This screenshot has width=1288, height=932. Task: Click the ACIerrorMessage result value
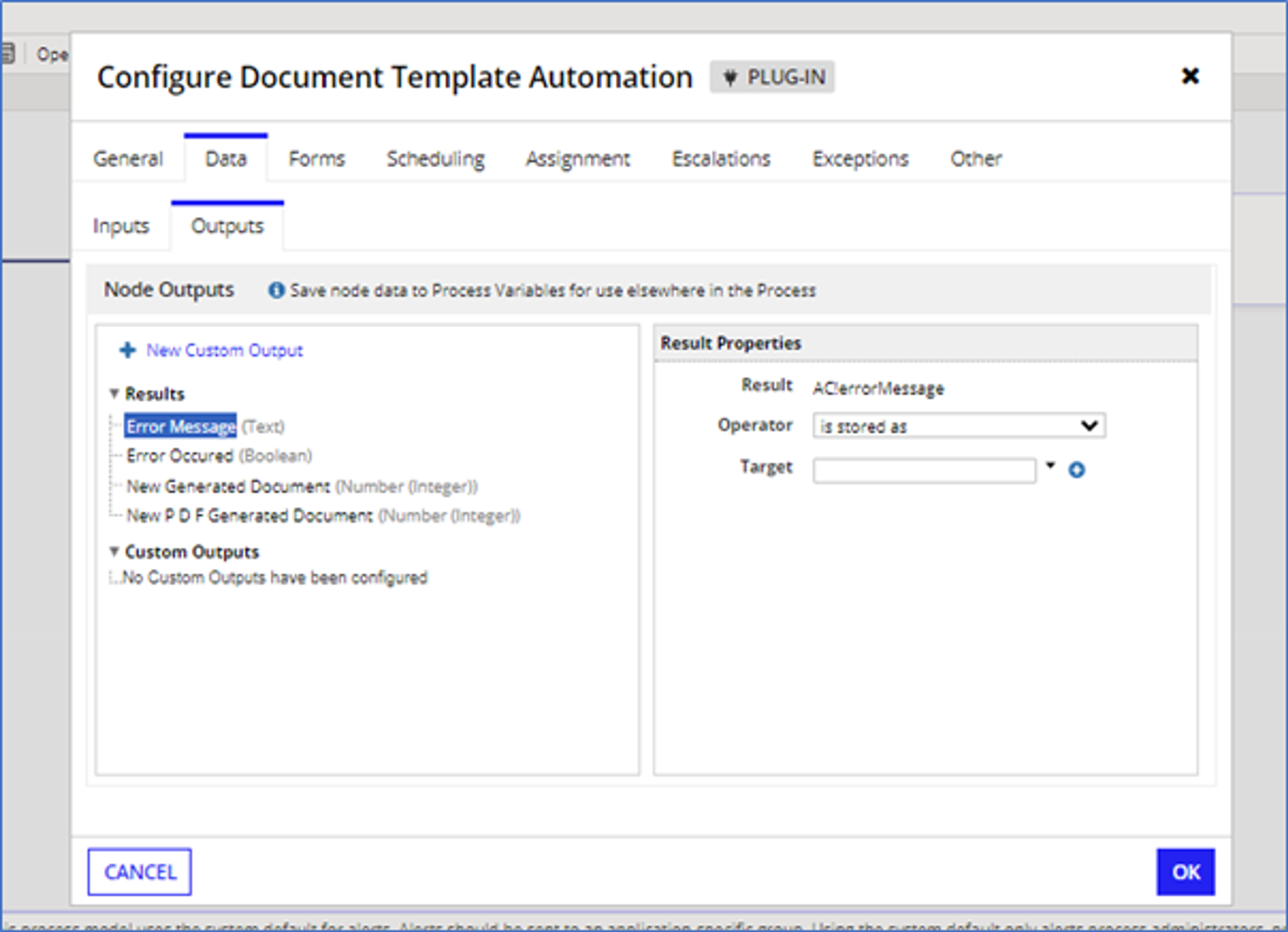point(878,389)
